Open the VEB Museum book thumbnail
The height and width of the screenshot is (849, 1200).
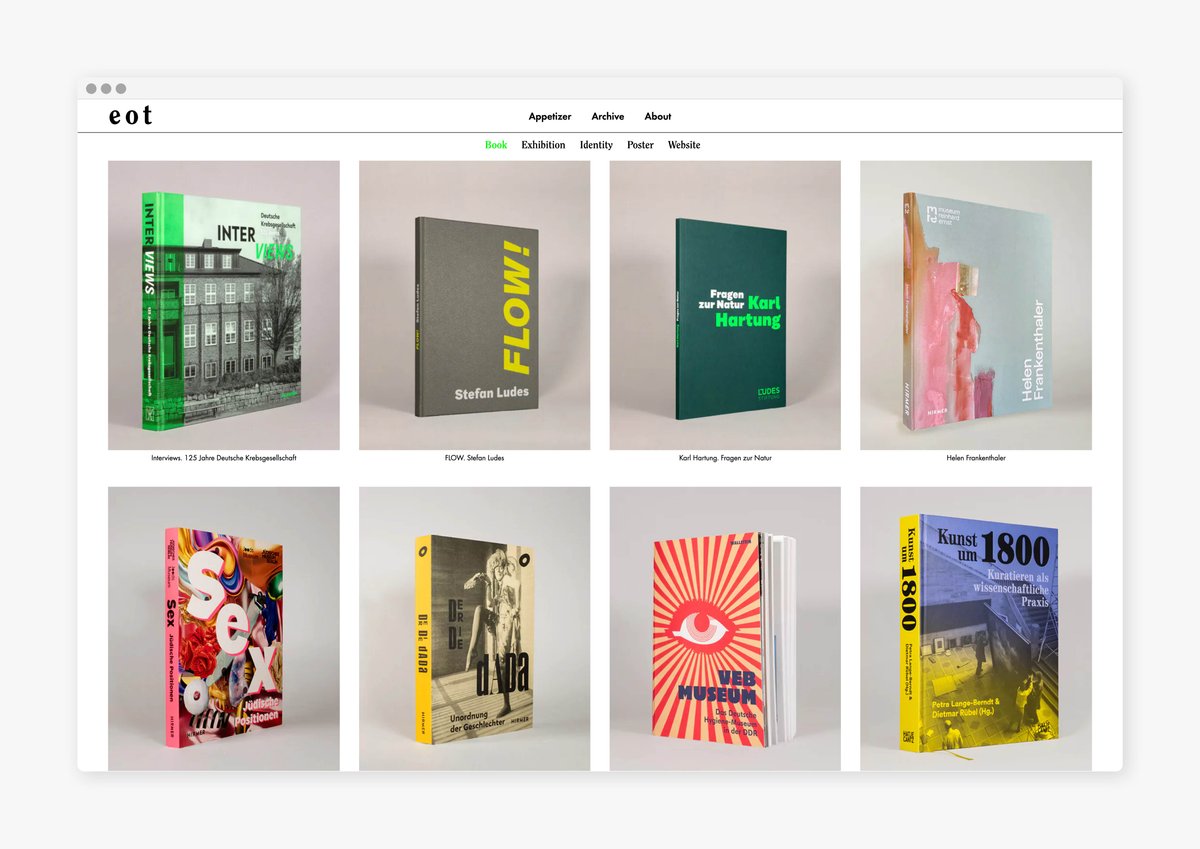[x=725, y=629]
